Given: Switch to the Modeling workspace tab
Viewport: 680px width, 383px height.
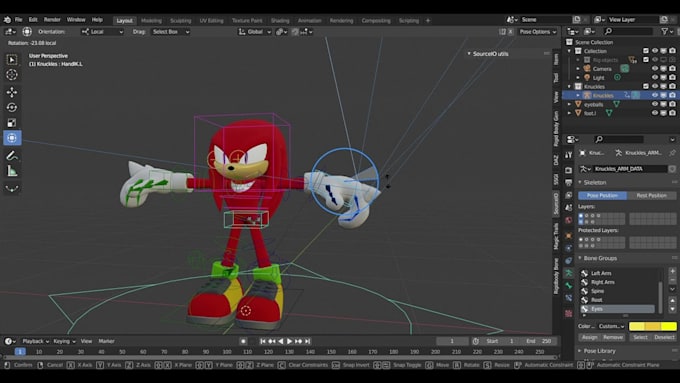Looking at the screenshot, I should (151, 20).
